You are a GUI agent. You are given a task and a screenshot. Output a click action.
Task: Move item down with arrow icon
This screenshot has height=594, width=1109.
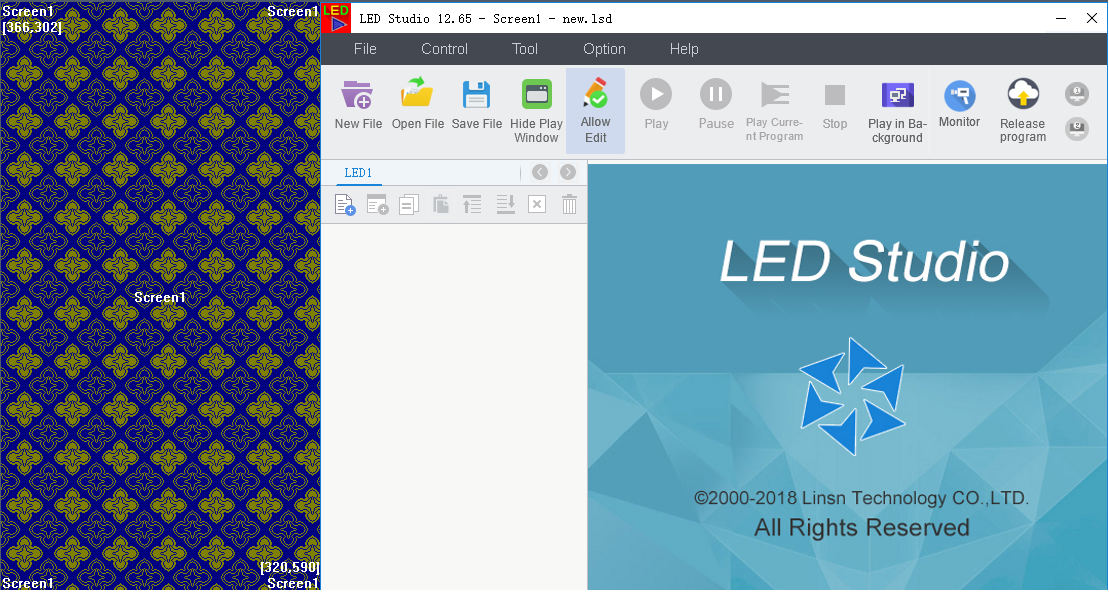click(506, 205)
